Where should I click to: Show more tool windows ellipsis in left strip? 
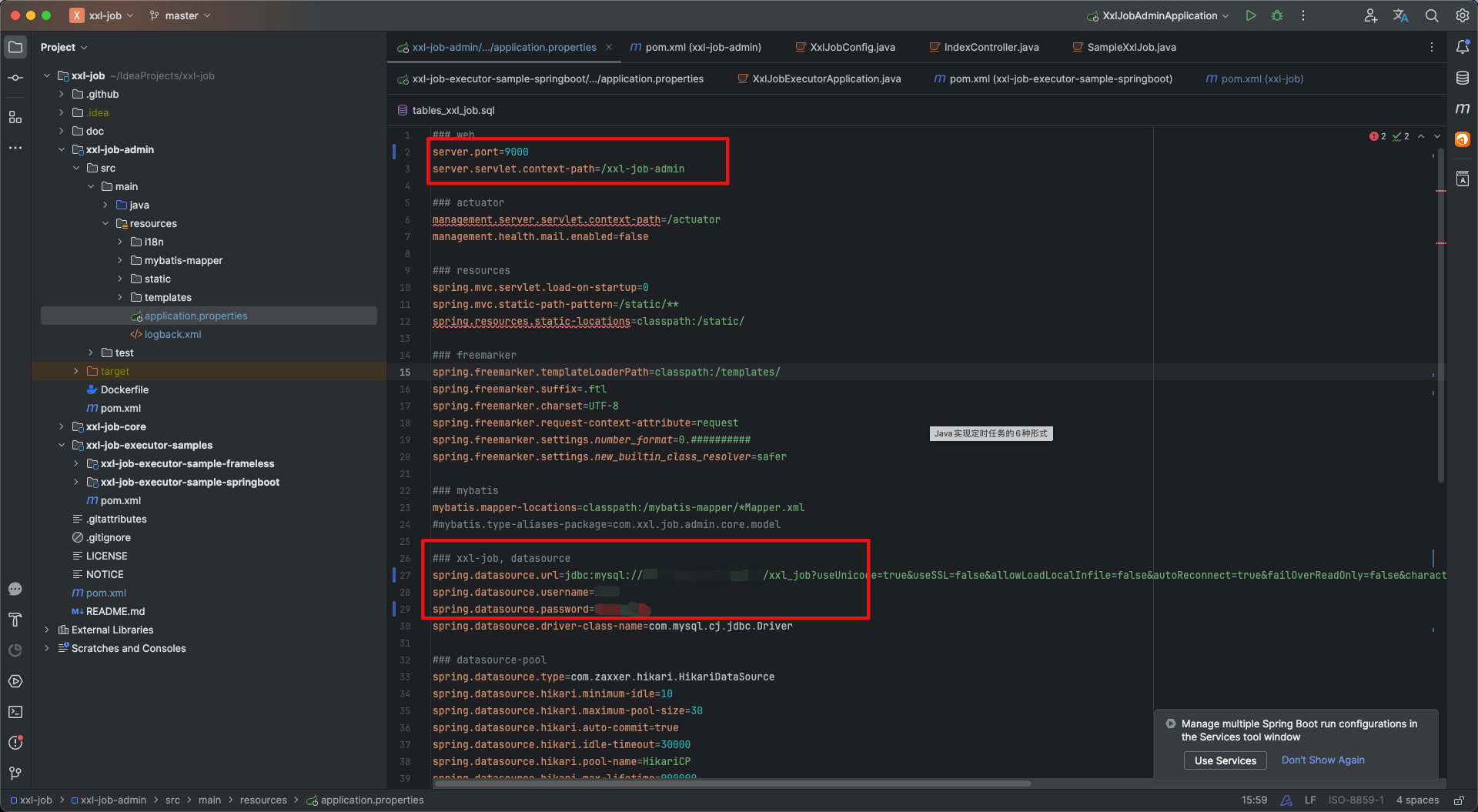(15, 148)
